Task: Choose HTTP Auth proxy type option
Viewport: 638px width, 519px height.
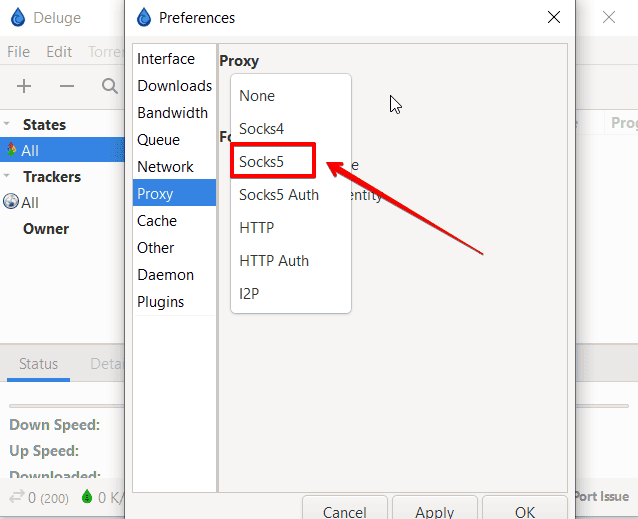Action: [x=274, y=260]
